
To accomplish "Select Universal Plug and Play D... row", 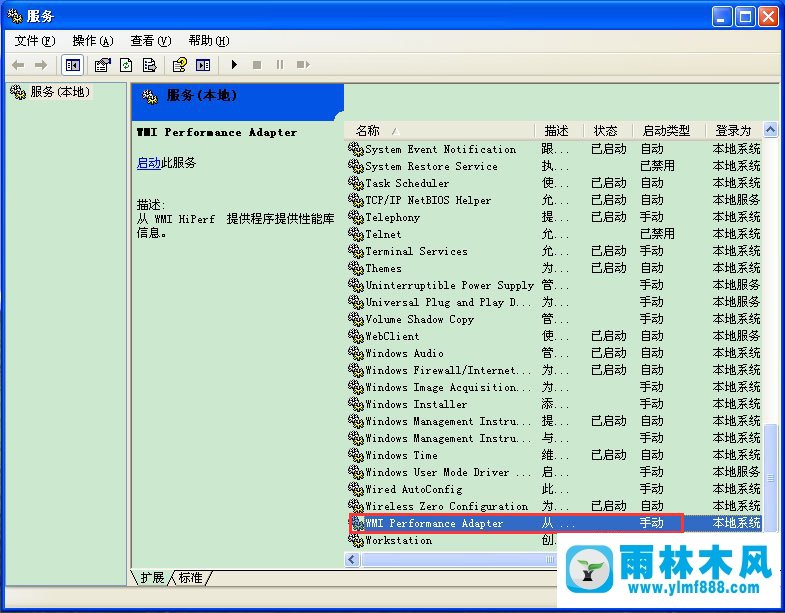I will (554, 302).
